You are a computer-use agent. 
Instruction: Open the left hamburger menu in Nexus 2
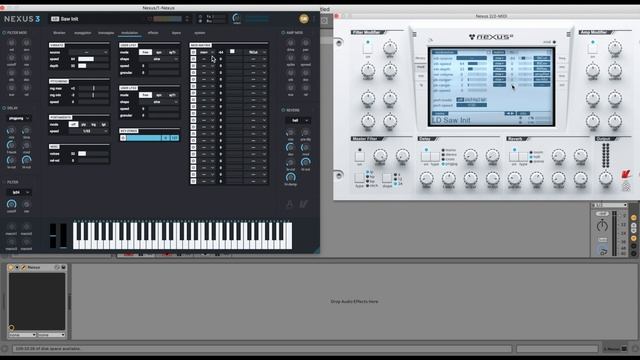[x=414, y=35]
